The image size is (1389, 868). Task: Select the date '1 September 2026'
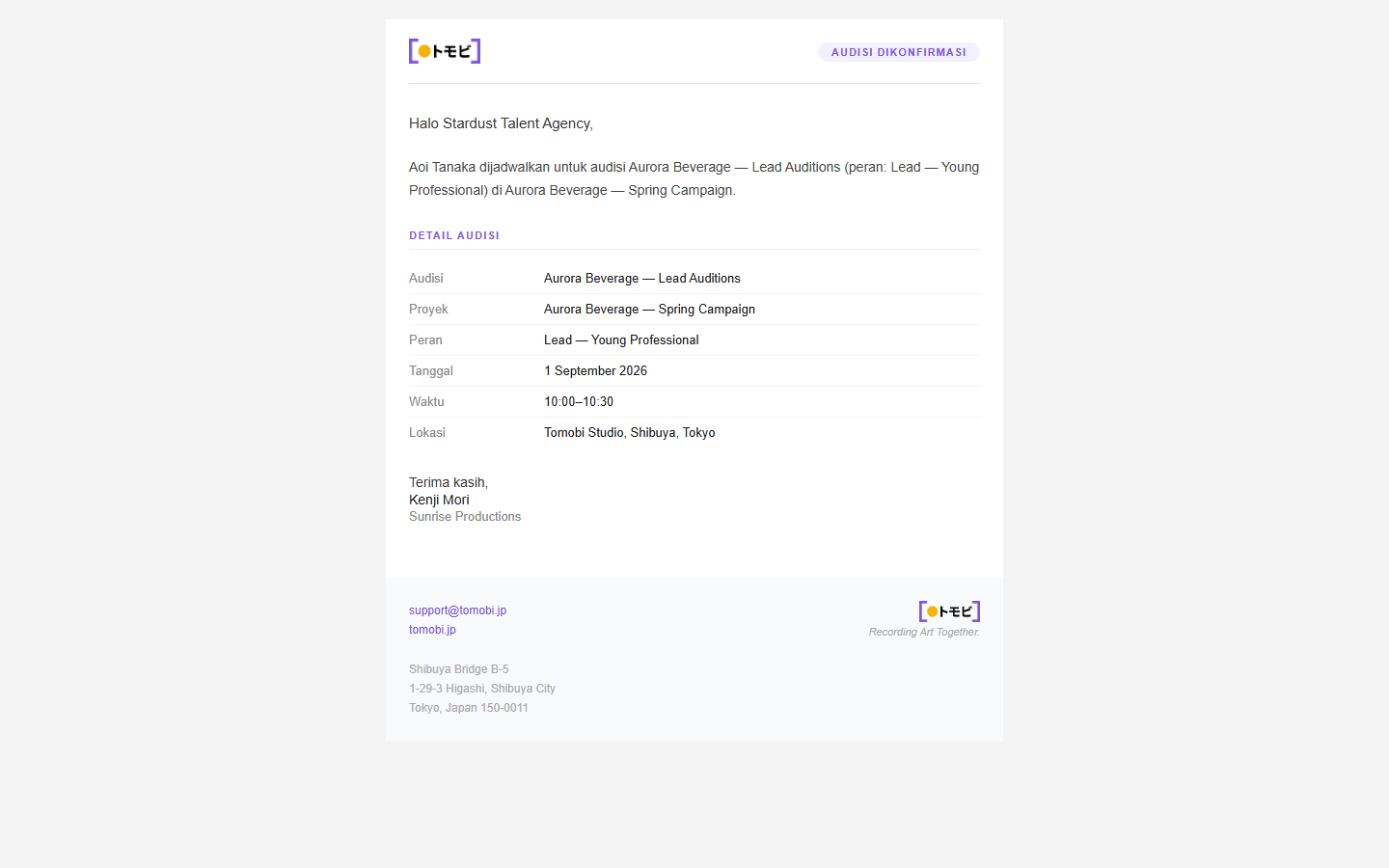(x=595, y=370)
